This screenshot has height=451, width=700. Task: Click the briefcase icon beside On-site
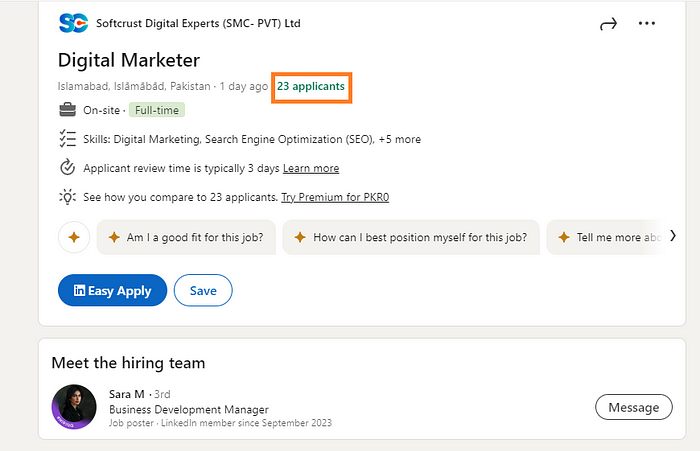(67, 110)
